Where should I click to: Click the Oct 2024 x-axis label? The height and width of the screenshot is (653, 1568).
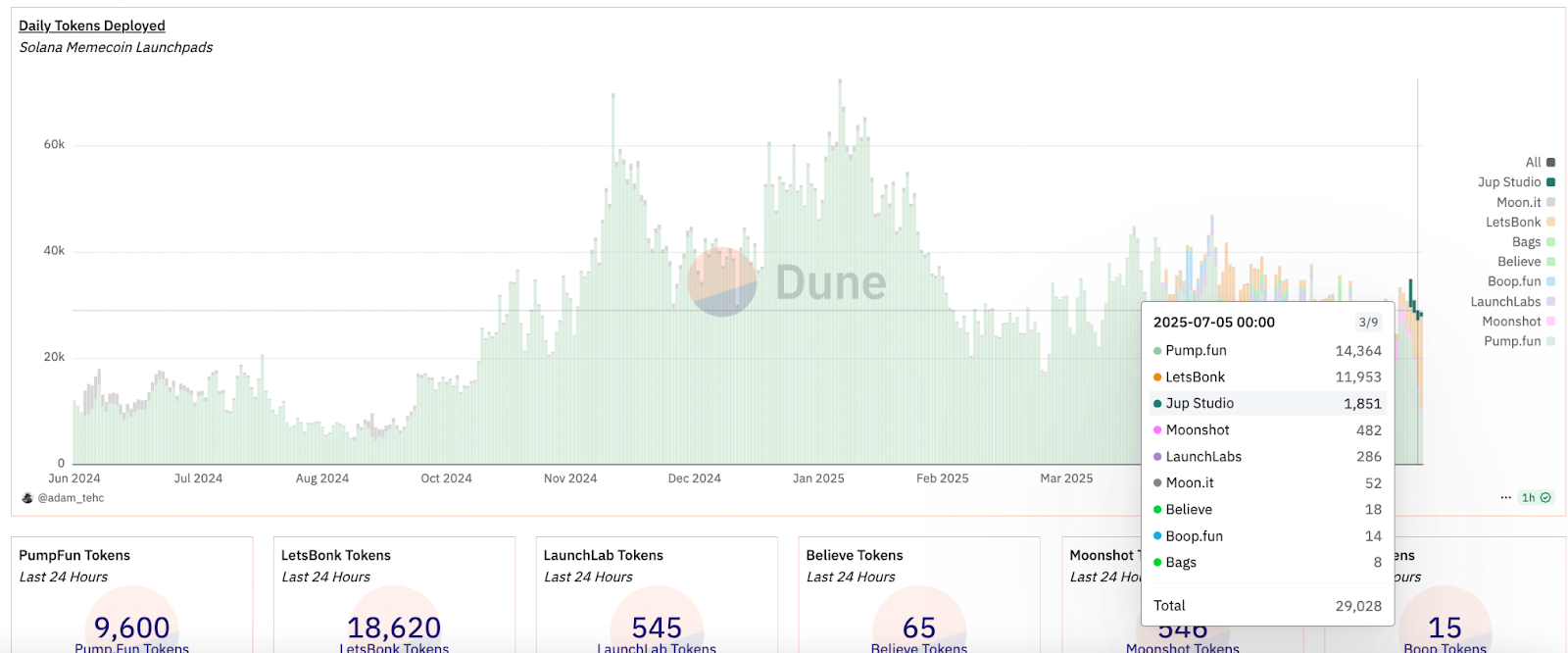pyautogui.click(x=446, y=478)
